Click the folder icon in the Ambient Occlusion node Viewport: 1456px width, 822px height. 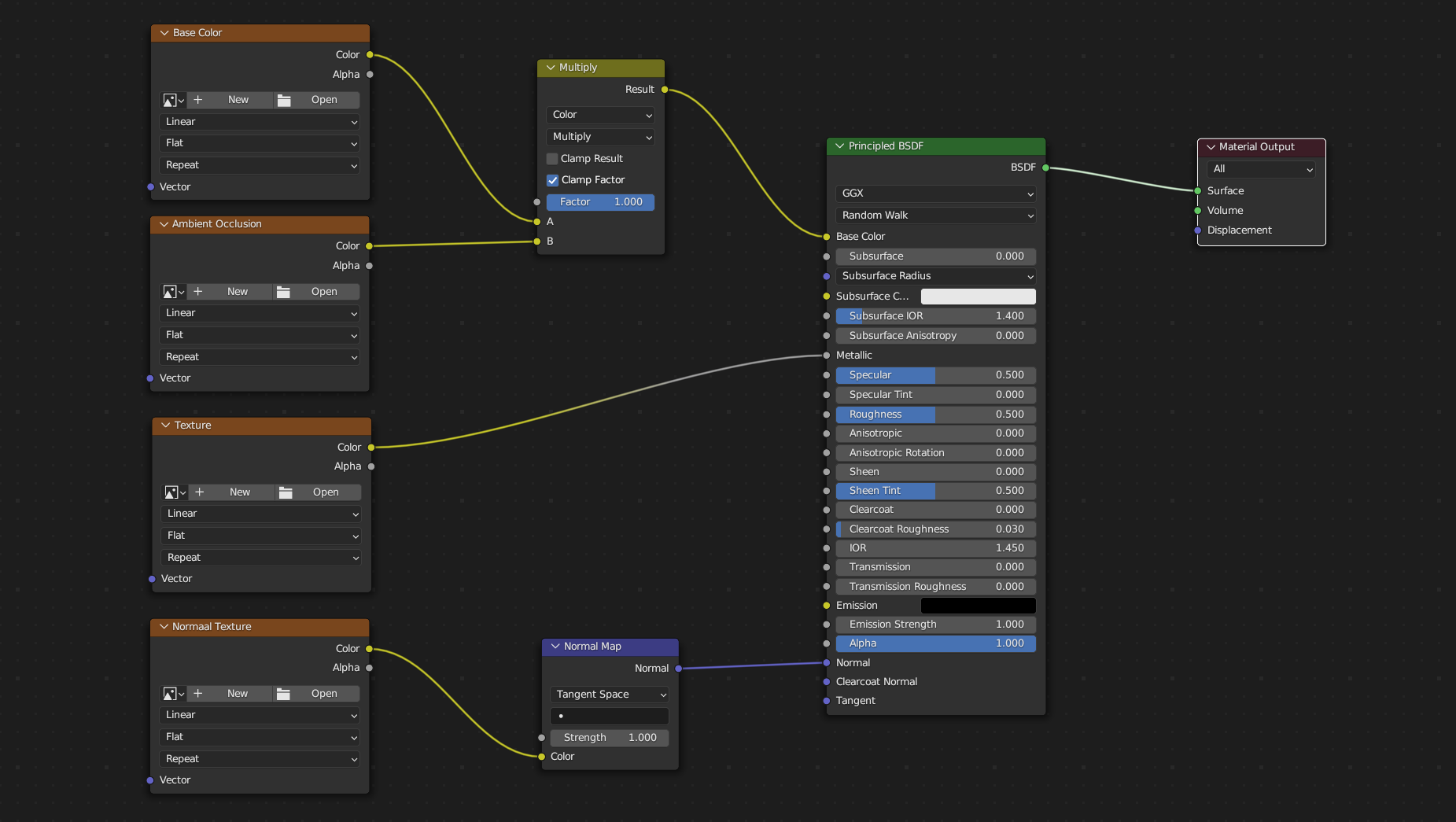pyautogui.click(x=285, y=291)
